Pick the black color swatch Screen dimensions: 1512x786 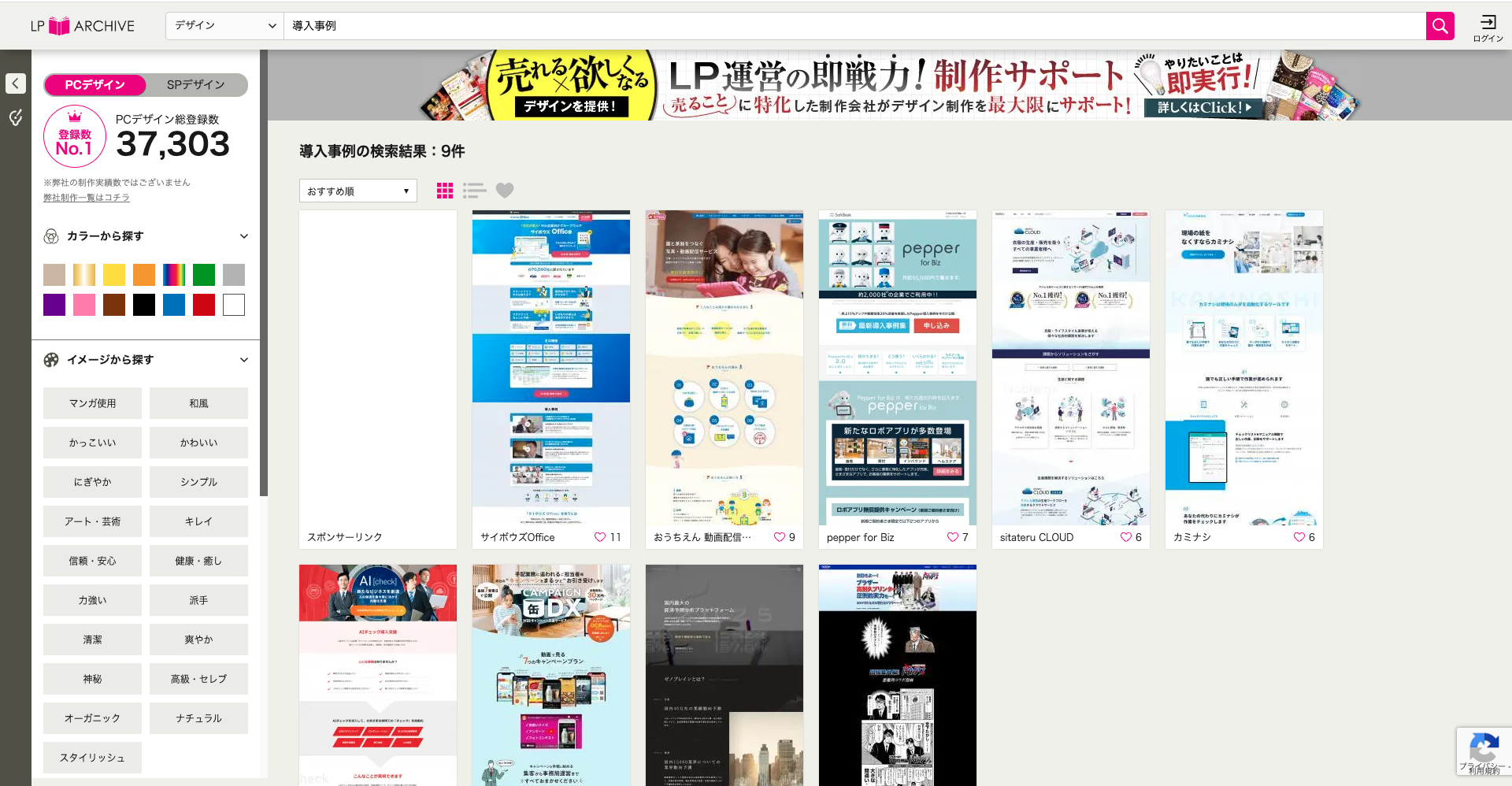coord(144,305)
